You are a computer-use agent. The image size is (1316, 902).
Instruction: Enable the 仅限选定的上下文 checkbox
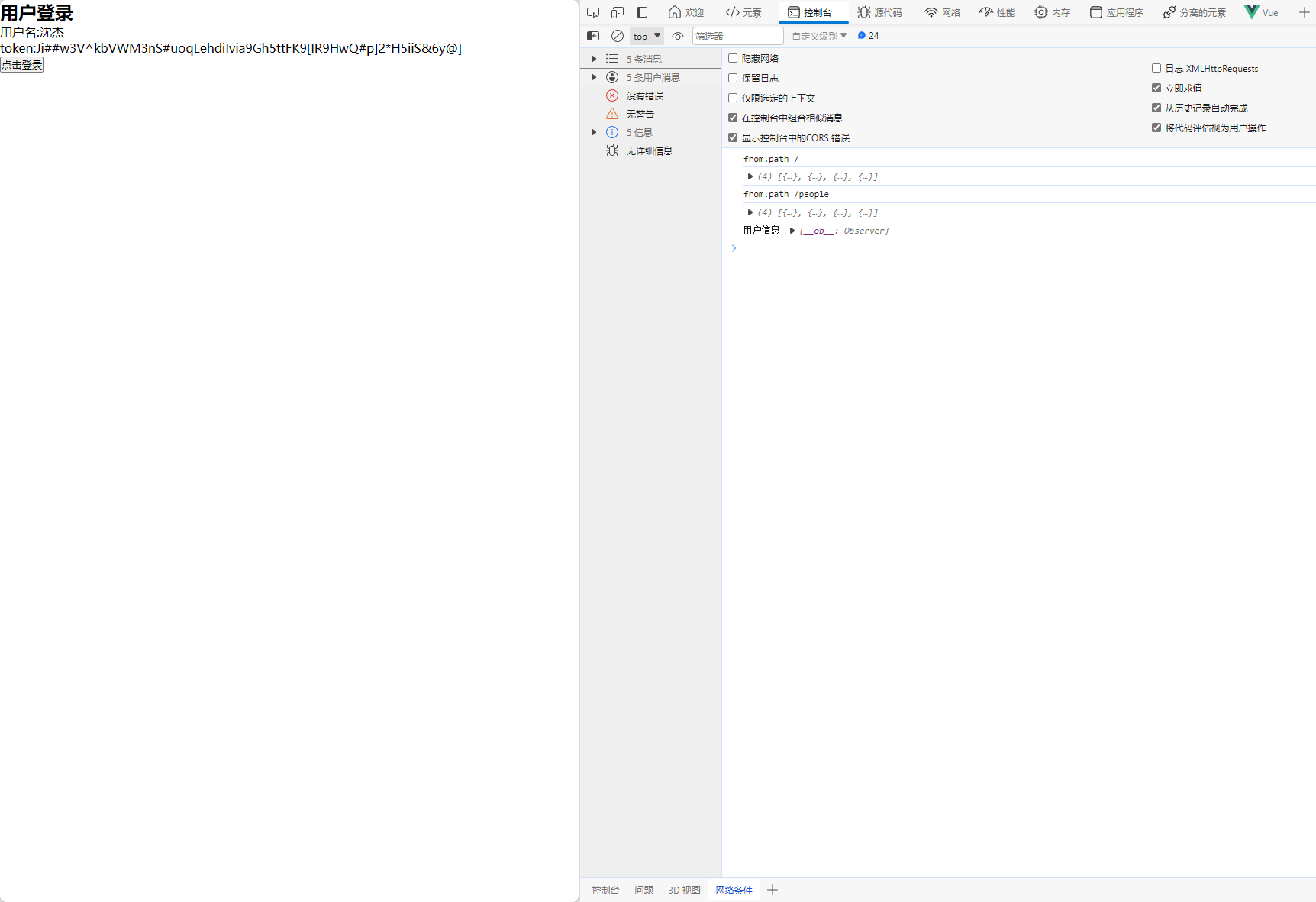click(733, 98)
